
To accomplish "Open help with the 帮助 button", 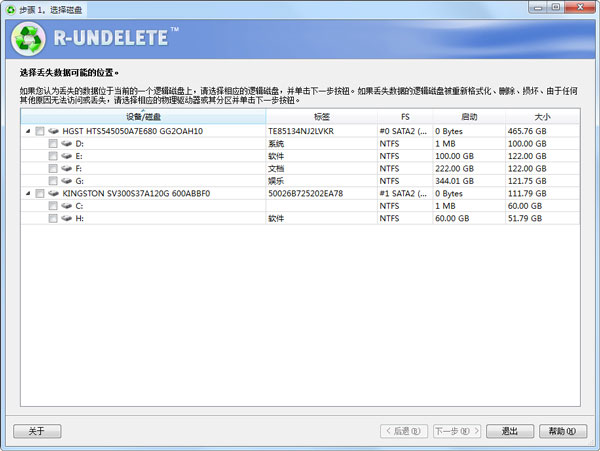I will pos(563,431).
